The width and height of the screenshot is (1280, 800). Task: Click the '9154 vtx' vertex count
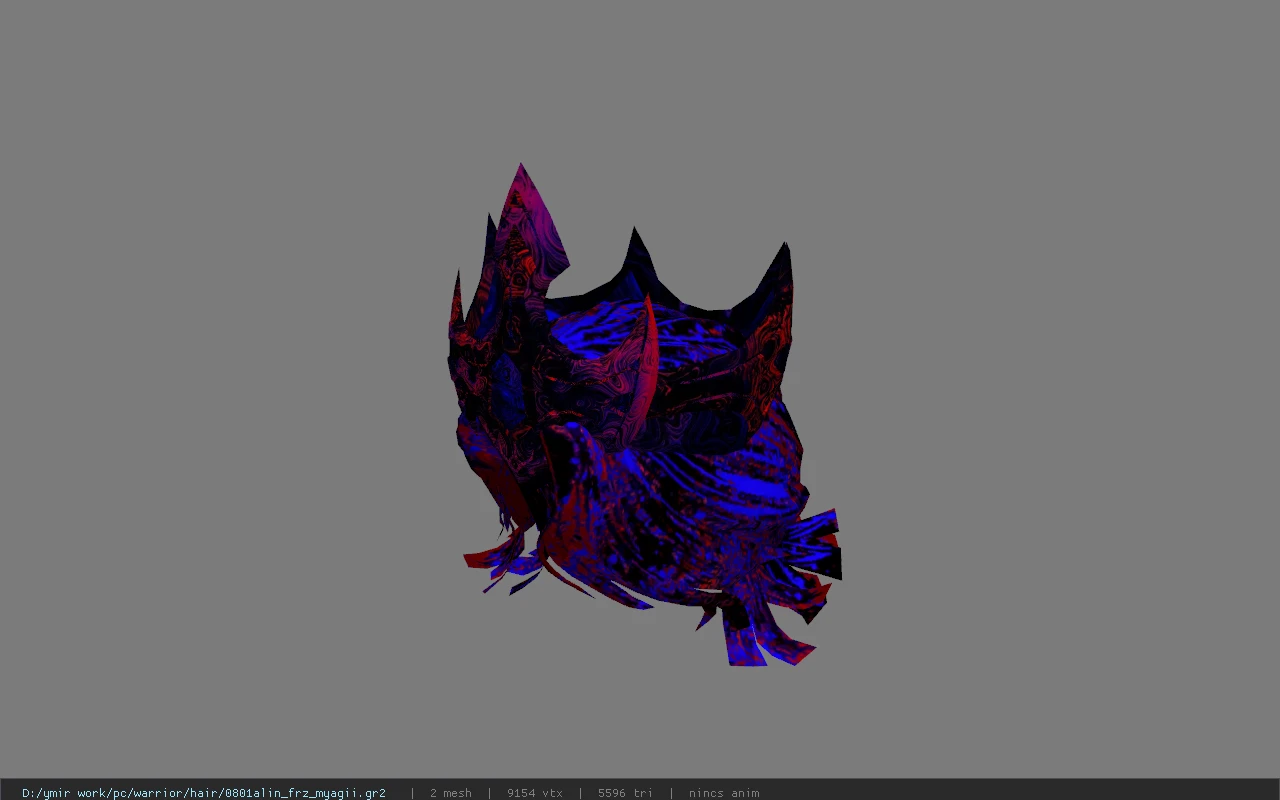coord(534,793)
